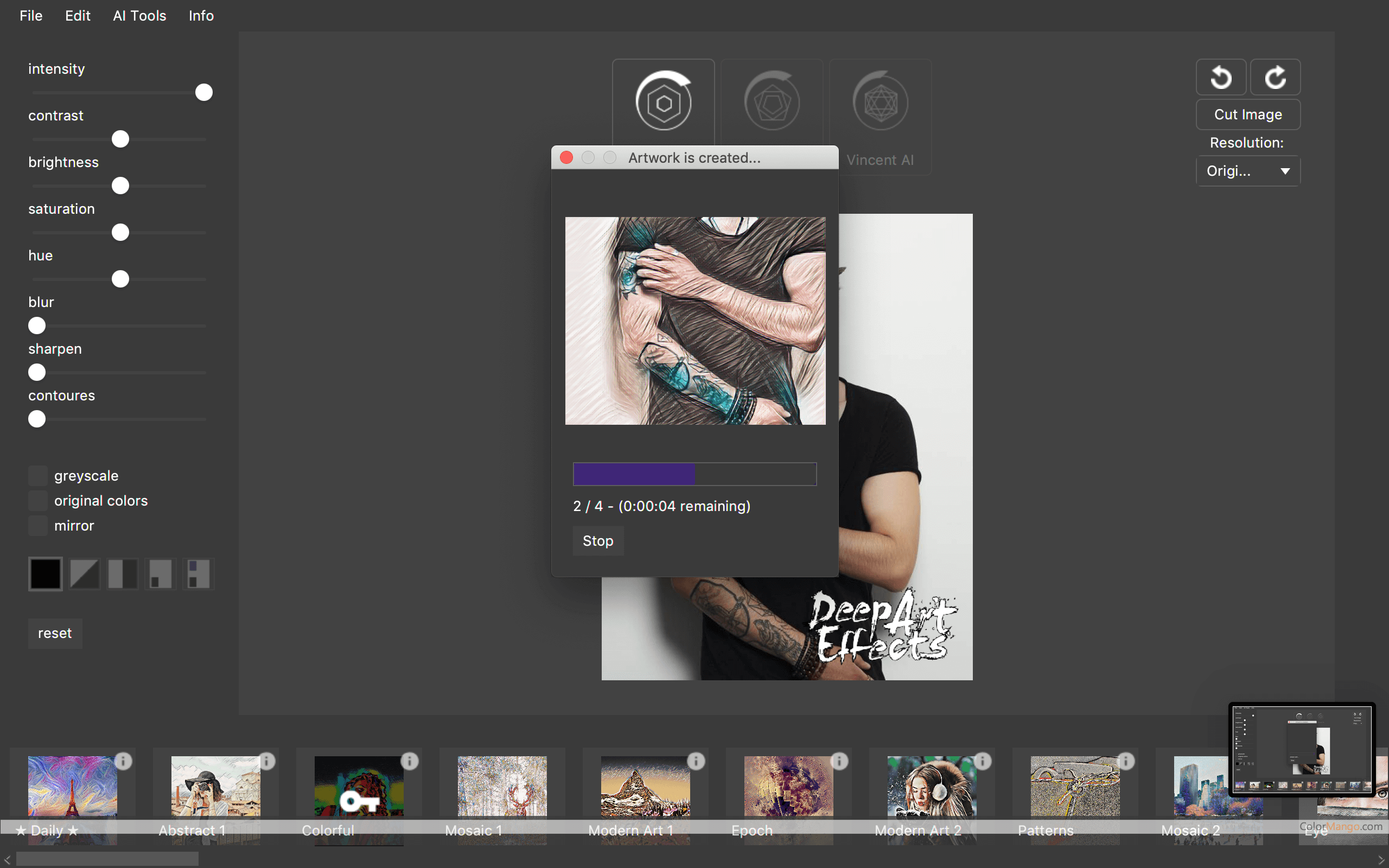This screenshot has height=868, width=1389.
Task: Open info icon on Abstract 1 style
Action: pyautogui.click(x=267, y=761)
